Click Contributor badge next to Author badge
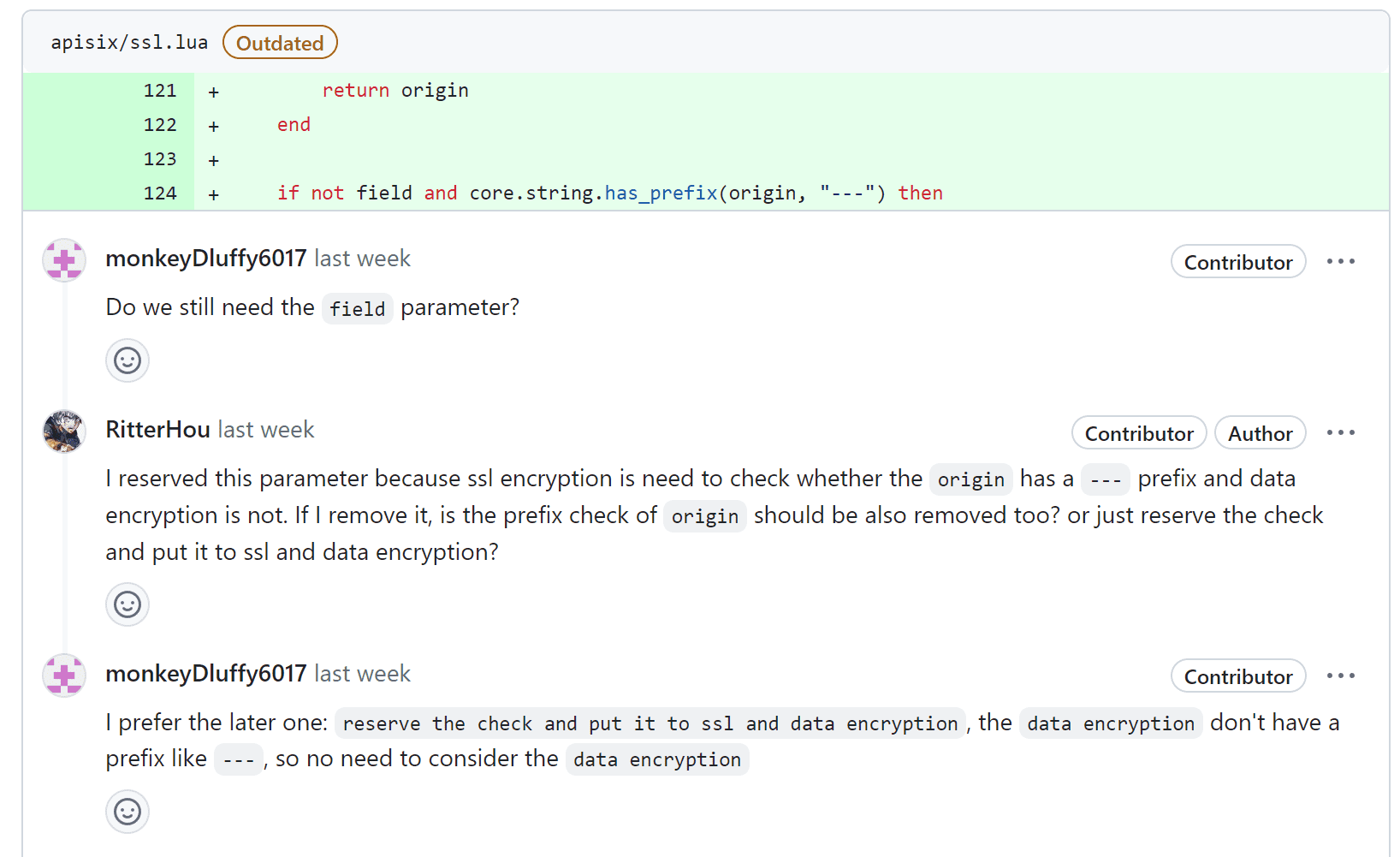This screenshot has width=1400, height=857. pos(1139,433)
